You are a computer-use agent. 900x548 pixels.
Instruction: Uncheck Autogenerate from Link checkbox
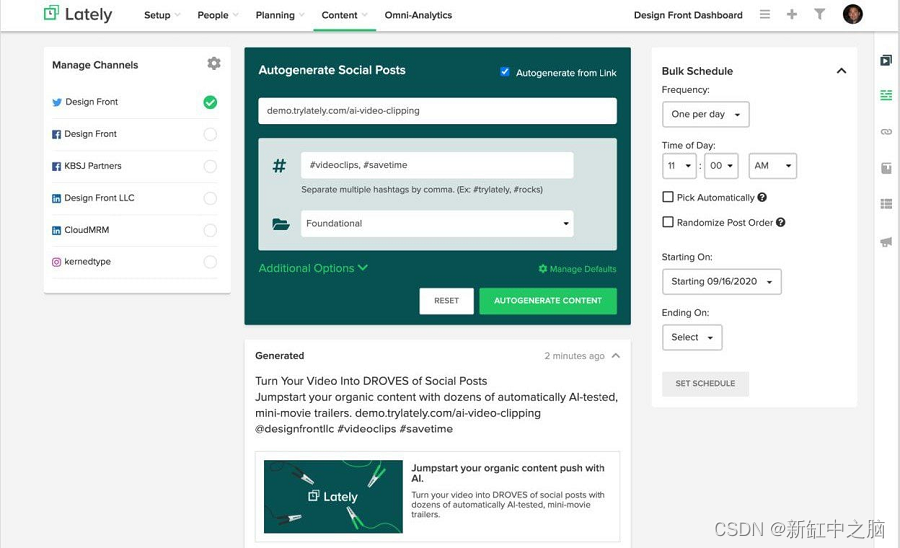coord(505,72)
